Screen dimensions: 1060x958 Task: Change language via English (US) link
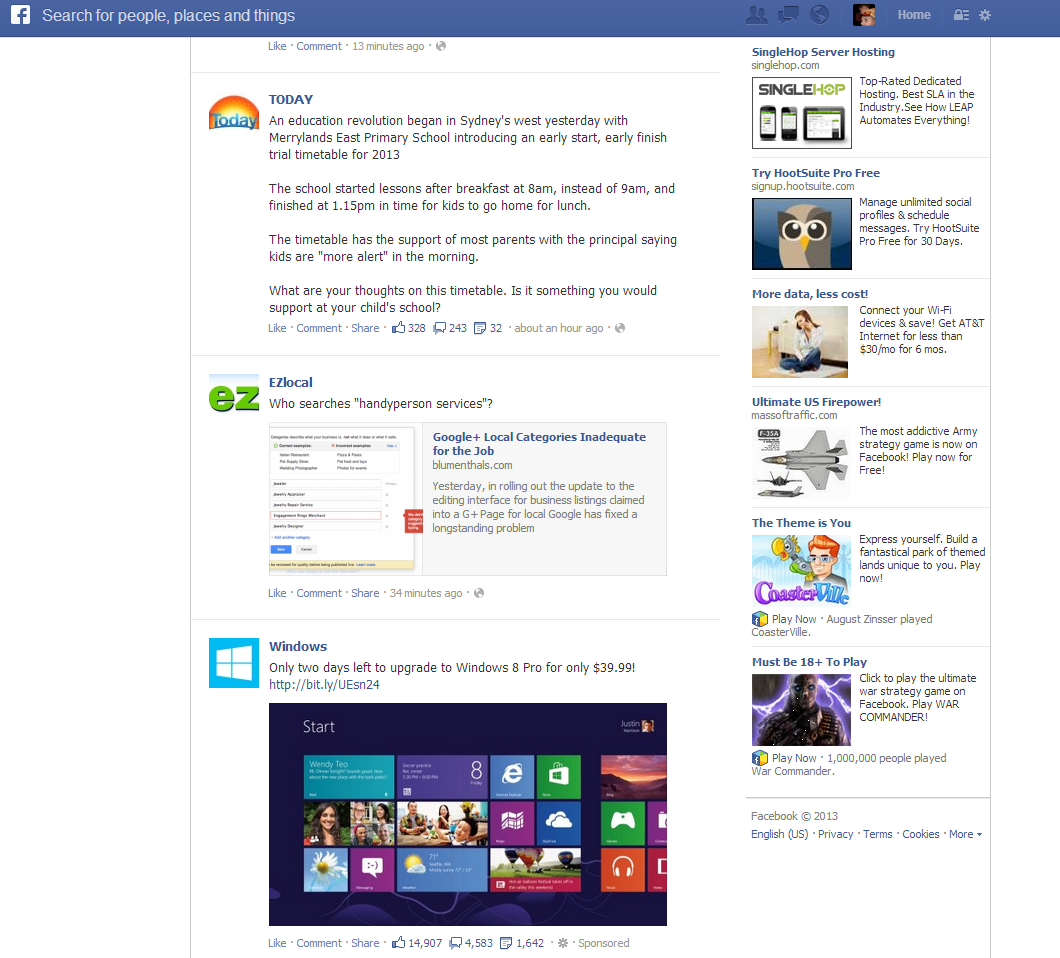[779, 834]
